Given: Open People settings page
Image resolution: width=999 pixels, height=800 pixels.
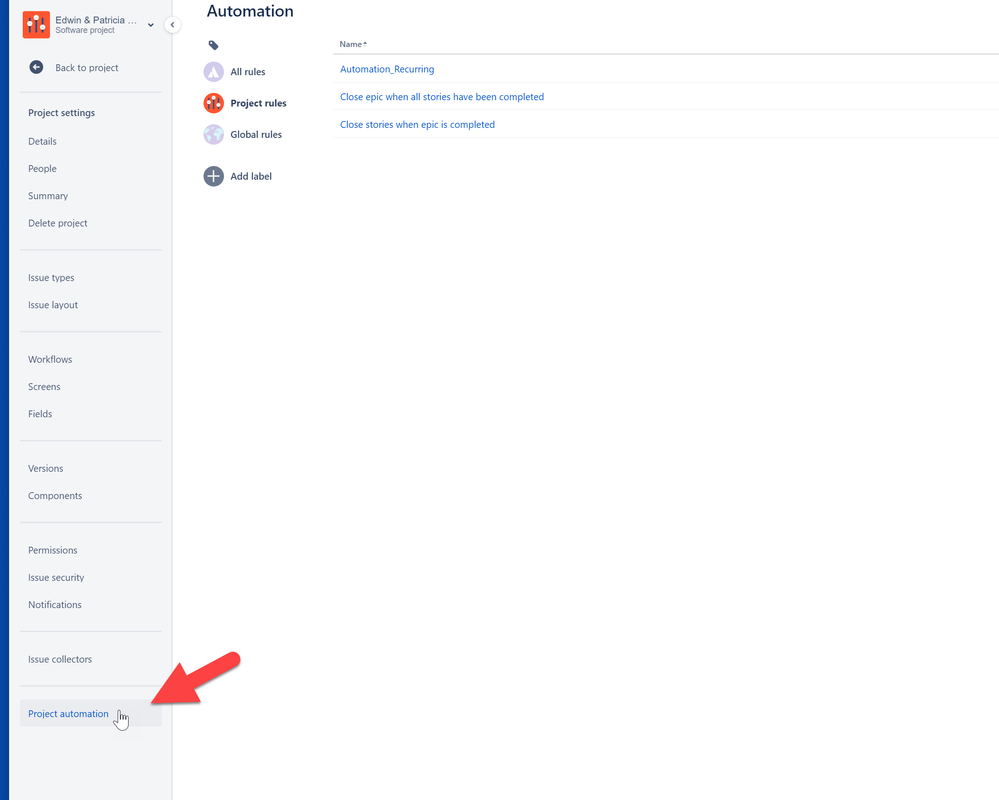Looking at the screenshot, I should [x=42, y=169].
